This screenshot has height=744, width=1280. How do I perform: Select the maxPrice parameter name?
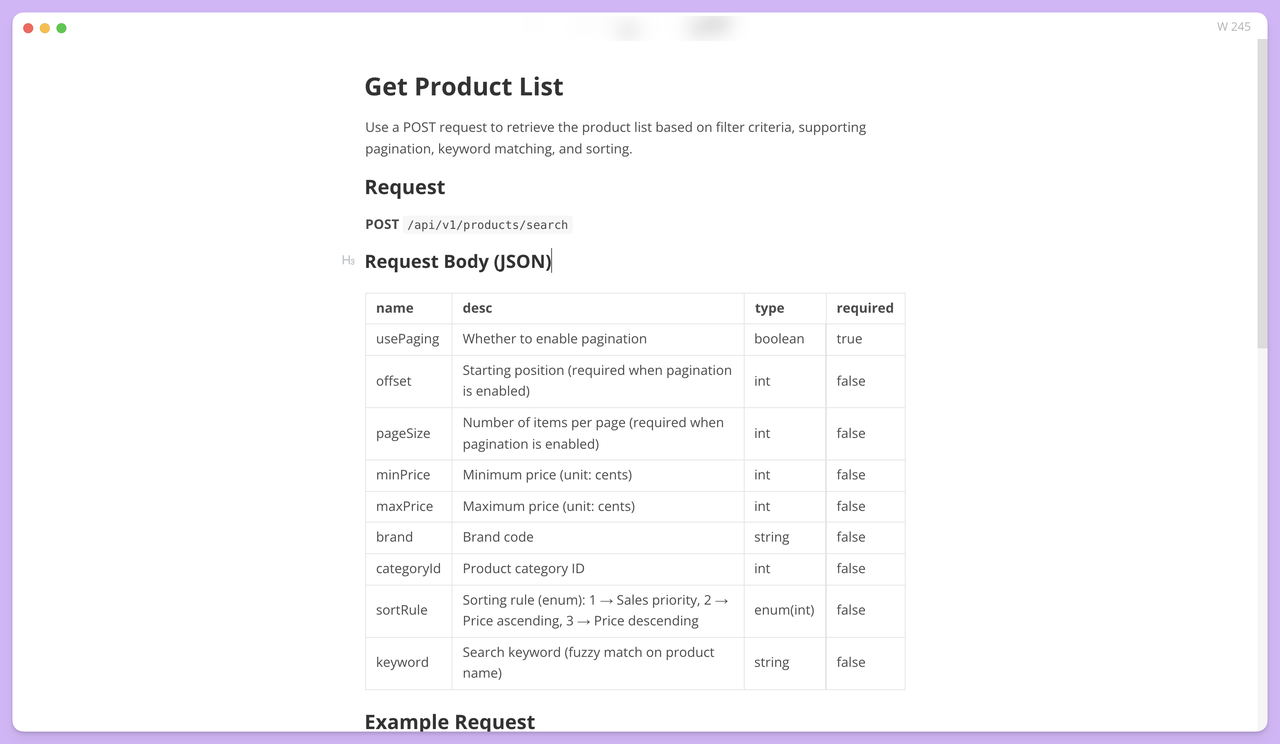tap(406, 506)
